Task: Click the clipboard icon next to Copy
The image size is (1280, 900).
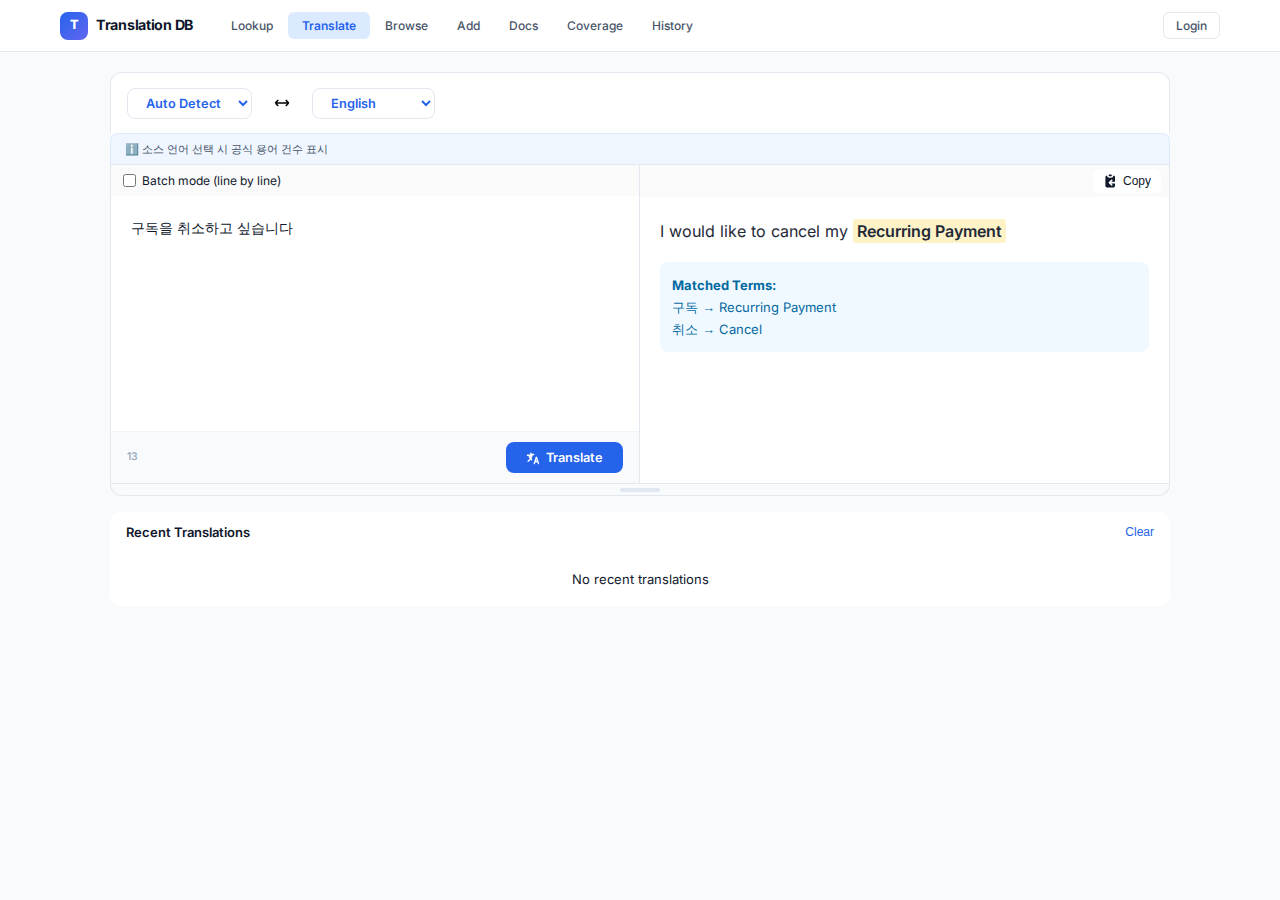Action: [1109, 181]
